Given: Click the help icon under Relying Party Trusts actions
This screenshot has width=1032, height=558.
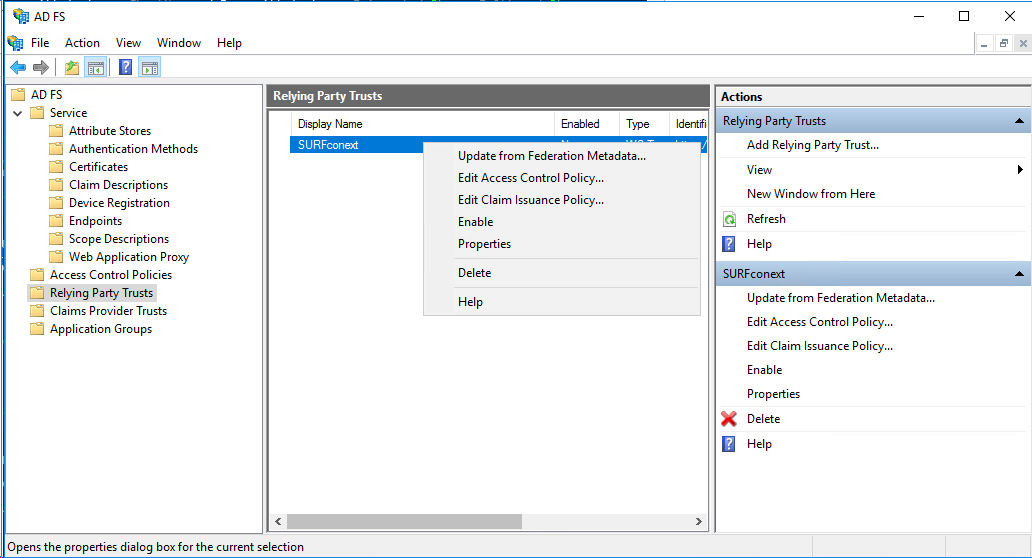Looking at the screenshot, I should tap(729, 244).
